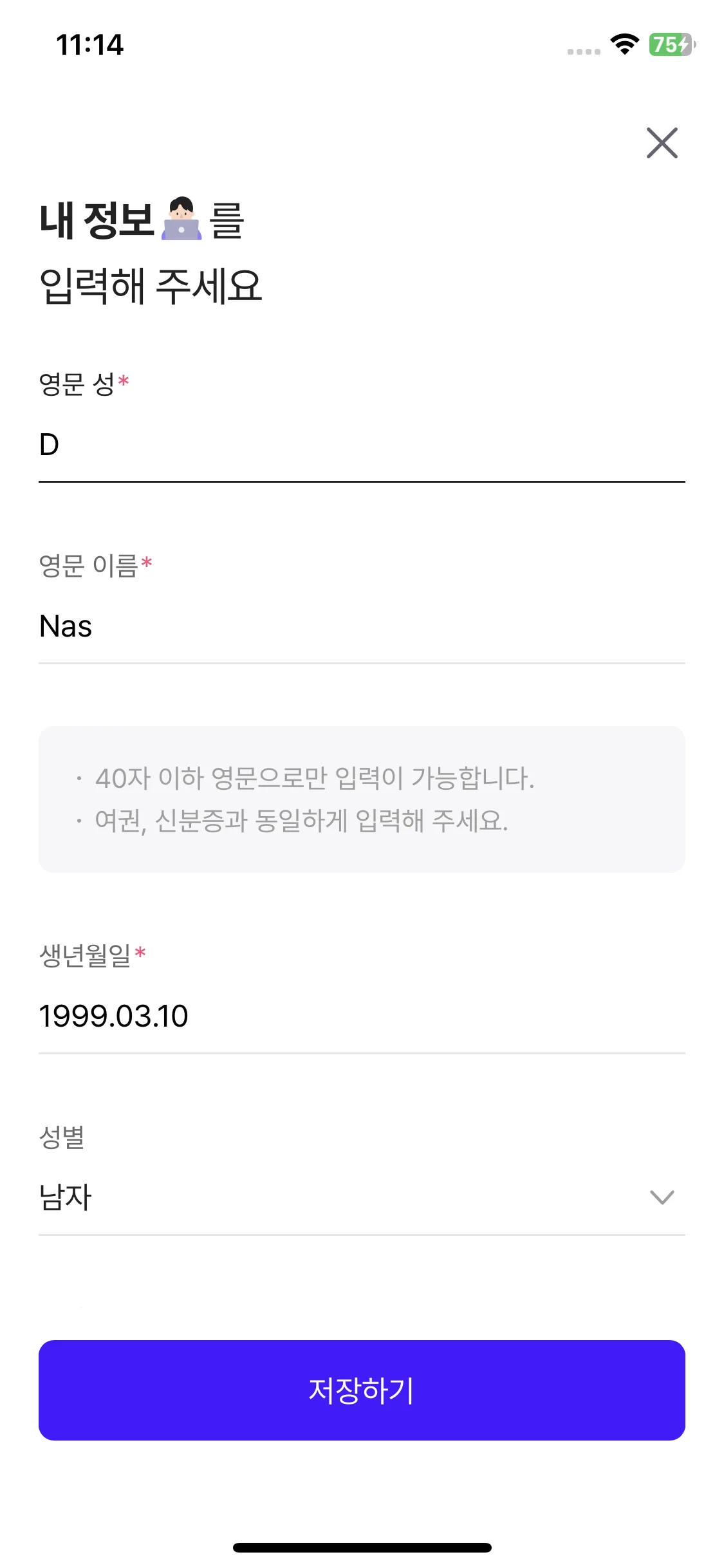Screen dimensions: 724x1568
Task: Tap the 영문 성 label
Action: [x=77, y=384]
